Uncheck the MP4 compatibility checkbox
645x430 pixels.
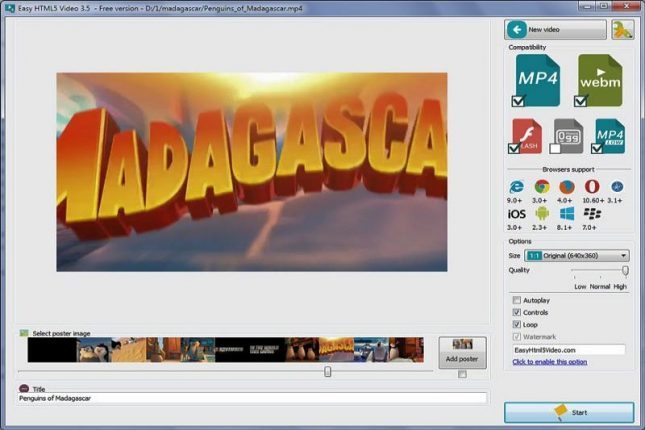(518, 101)
